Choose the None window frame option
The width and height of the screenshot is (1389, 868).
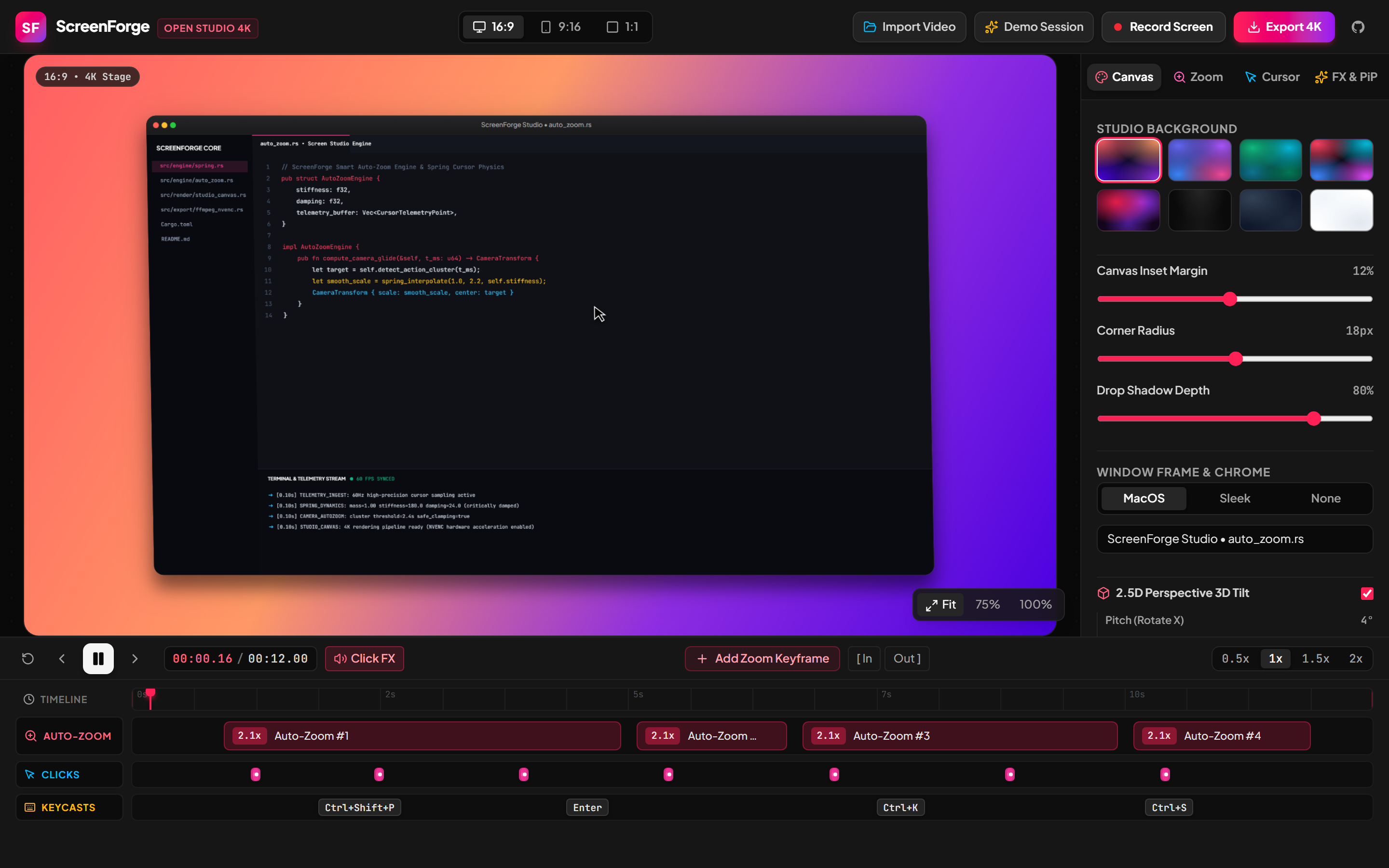(x=1325, y=498)
